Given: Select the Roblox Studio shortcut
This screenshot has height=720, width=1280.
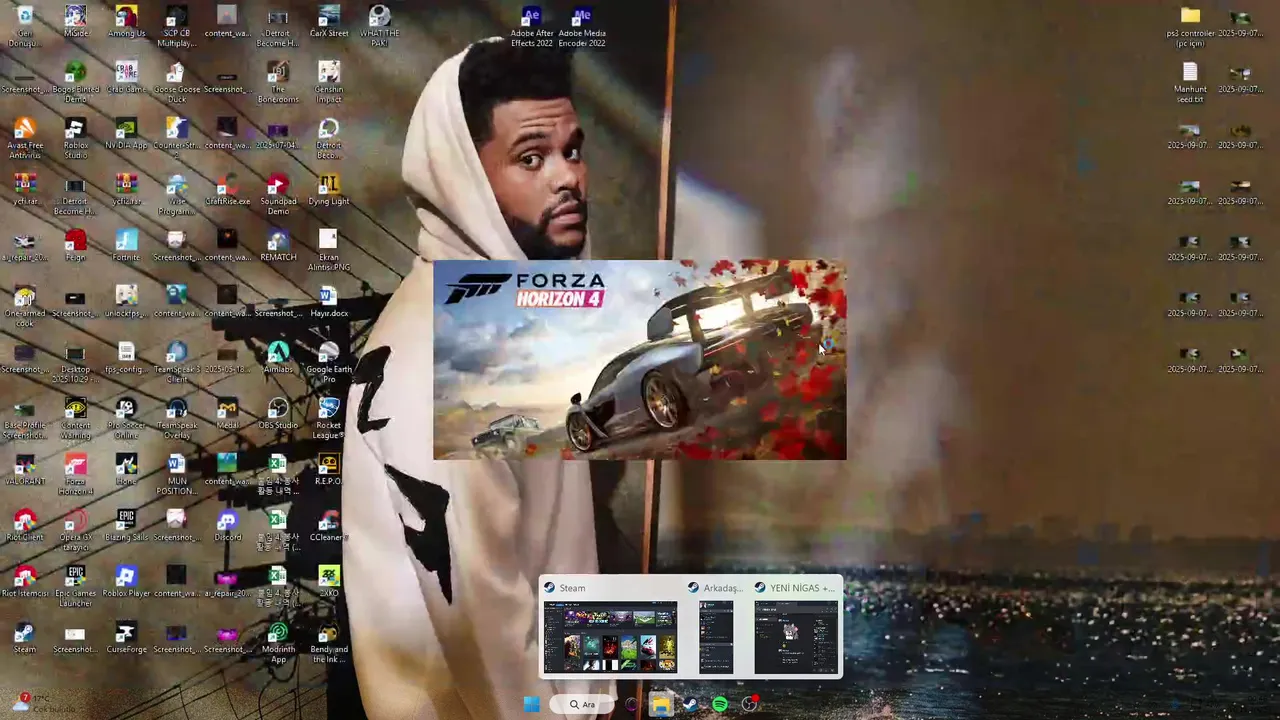Looking at the screenshot, I should pyautogui.click(x=75, y=139).
